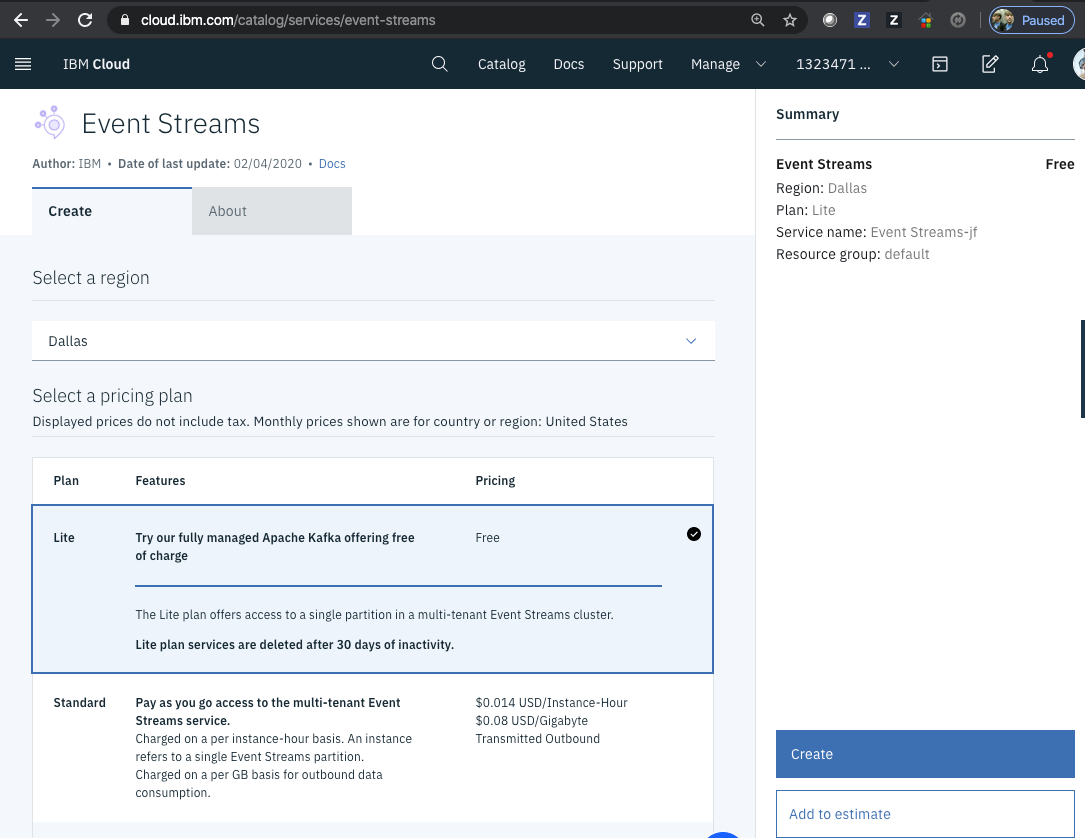Switch to the About tab
The height and width of the screenshot is (838, 1085).
tap(227, 211)
